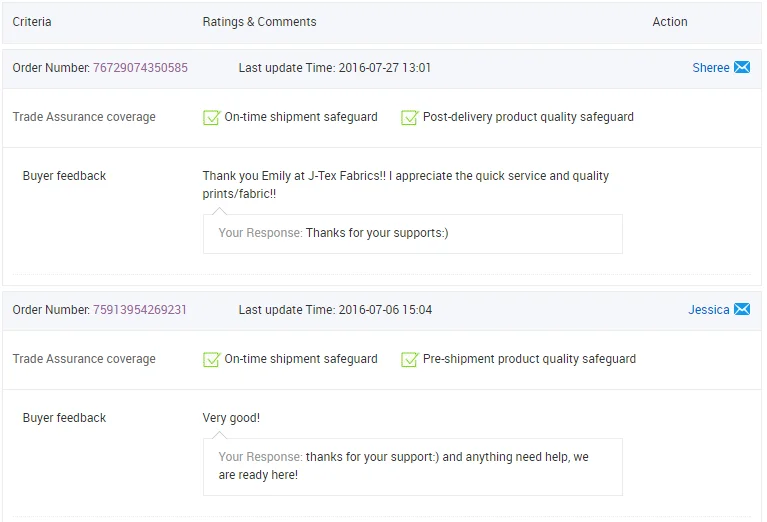This screenshot has width=767, height=522.
Task: Click the Ratings & Comments column header
Action: pos(259,22)
